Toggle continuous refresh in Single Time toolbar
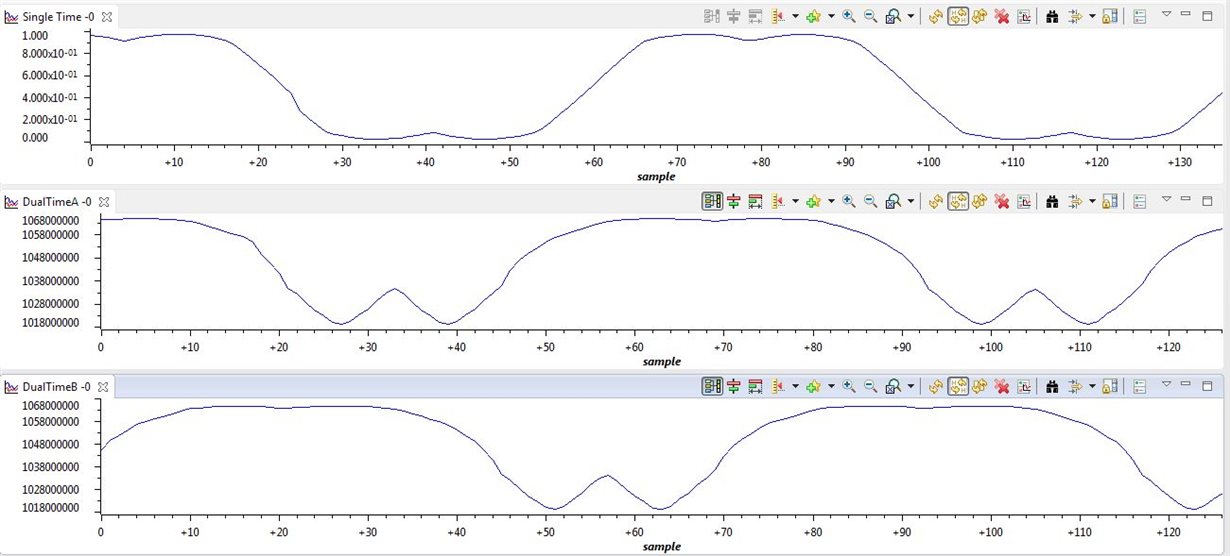The image size is (1230, 556). point(958,16)
